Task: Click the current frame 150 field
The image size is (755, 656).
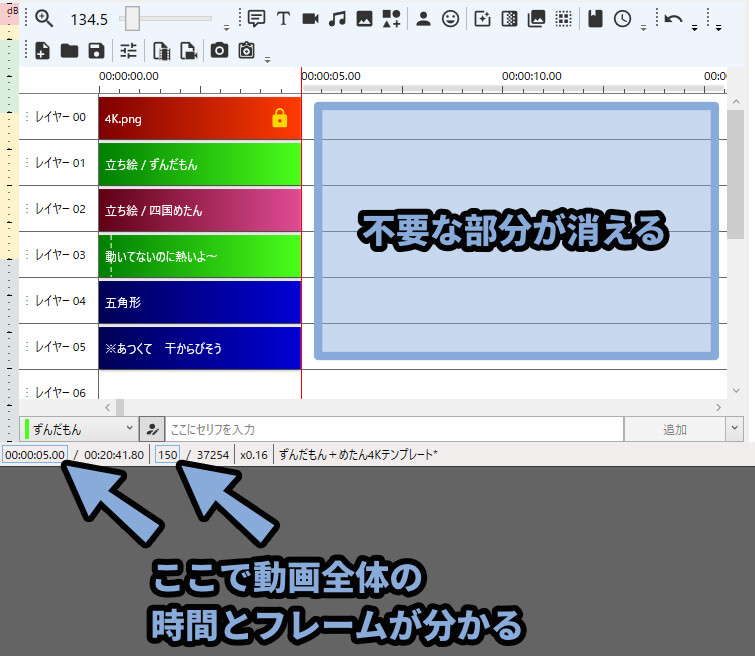Action: 167,455
